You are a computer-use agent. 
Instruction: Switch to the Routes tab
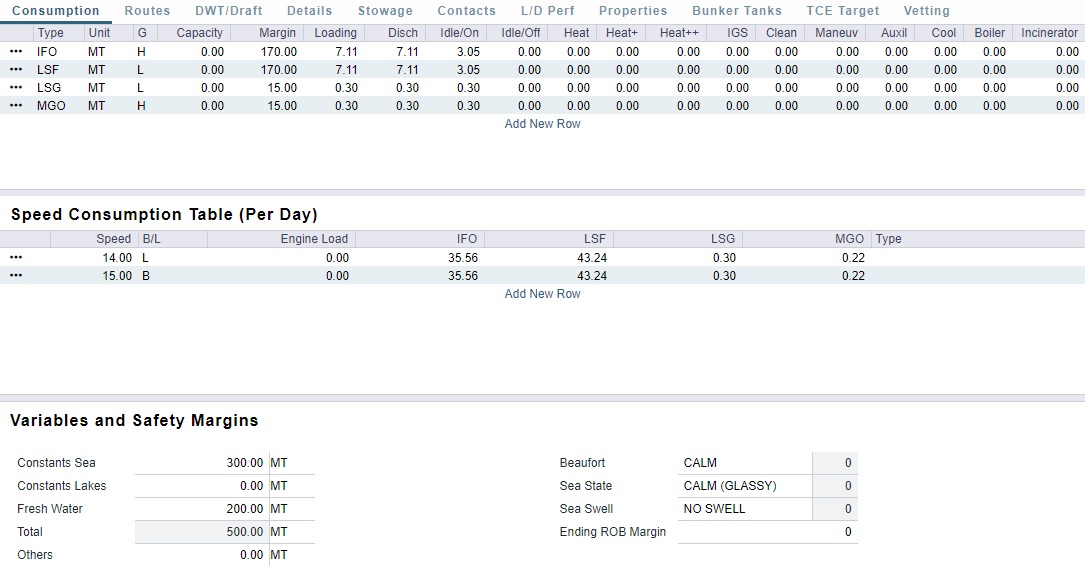[147, 11]
